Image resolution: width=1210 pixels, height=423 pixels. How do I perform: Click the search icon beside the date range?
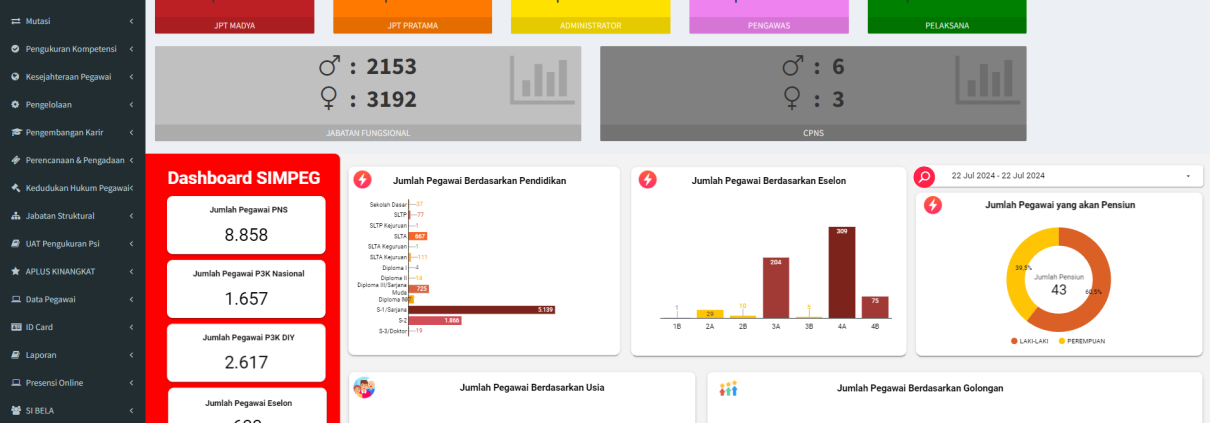(925, 177)
